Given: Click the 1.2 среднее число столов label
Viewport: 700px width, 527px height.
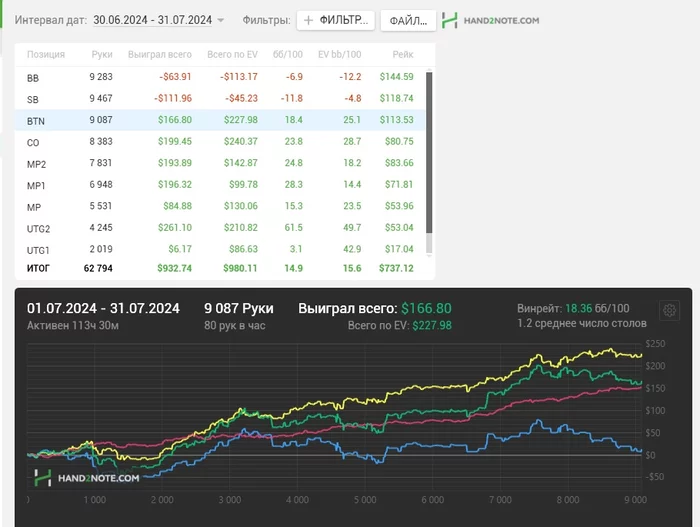Looking at the screenshot, I should [x=582, y=323].
